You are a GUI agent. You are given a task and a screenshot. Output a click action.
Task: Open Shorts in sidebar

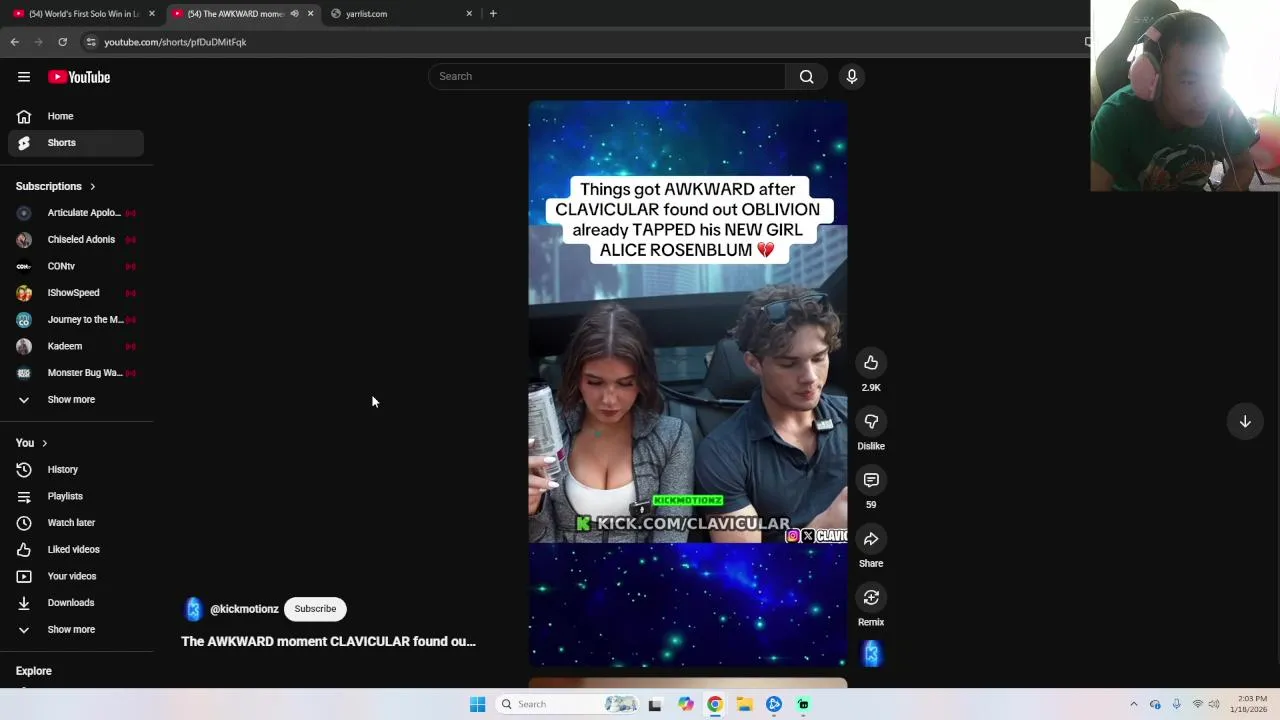tap(76, 143)
